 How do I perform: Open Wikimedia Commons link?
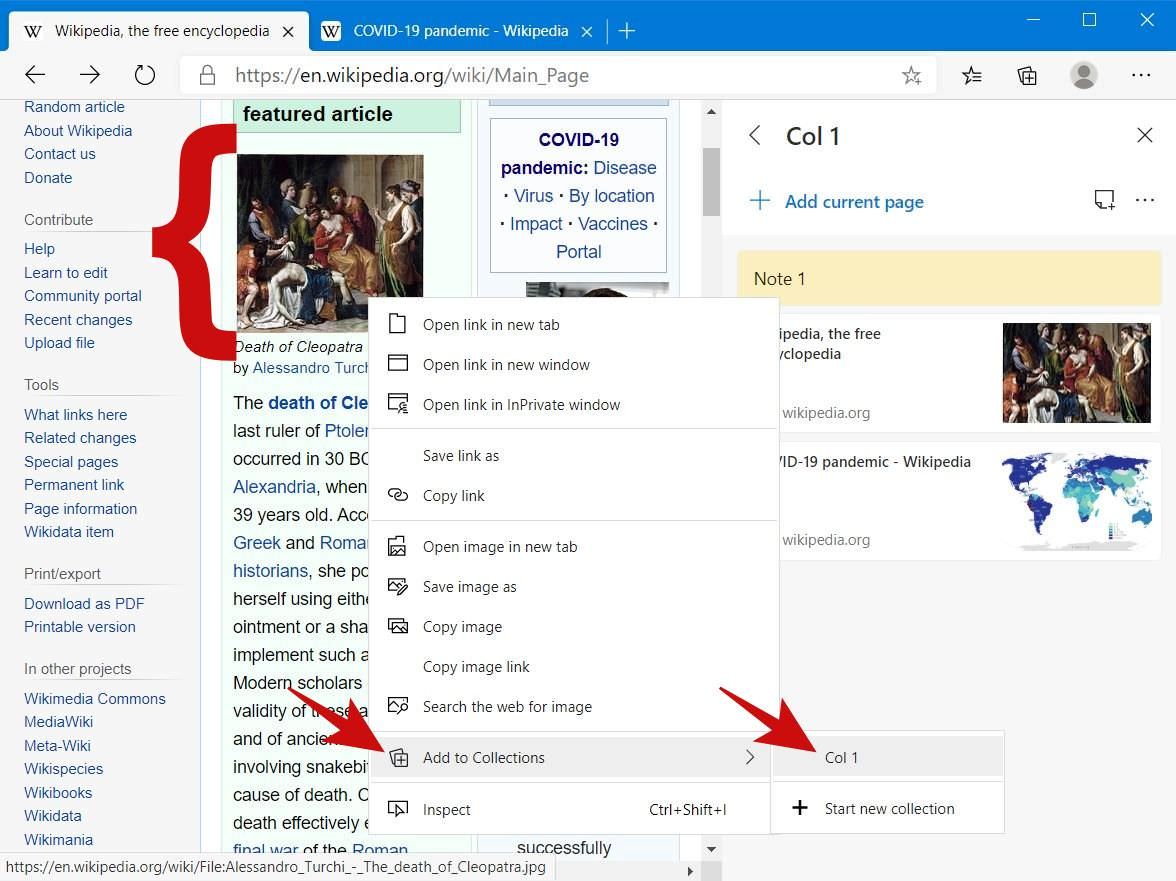94,698
